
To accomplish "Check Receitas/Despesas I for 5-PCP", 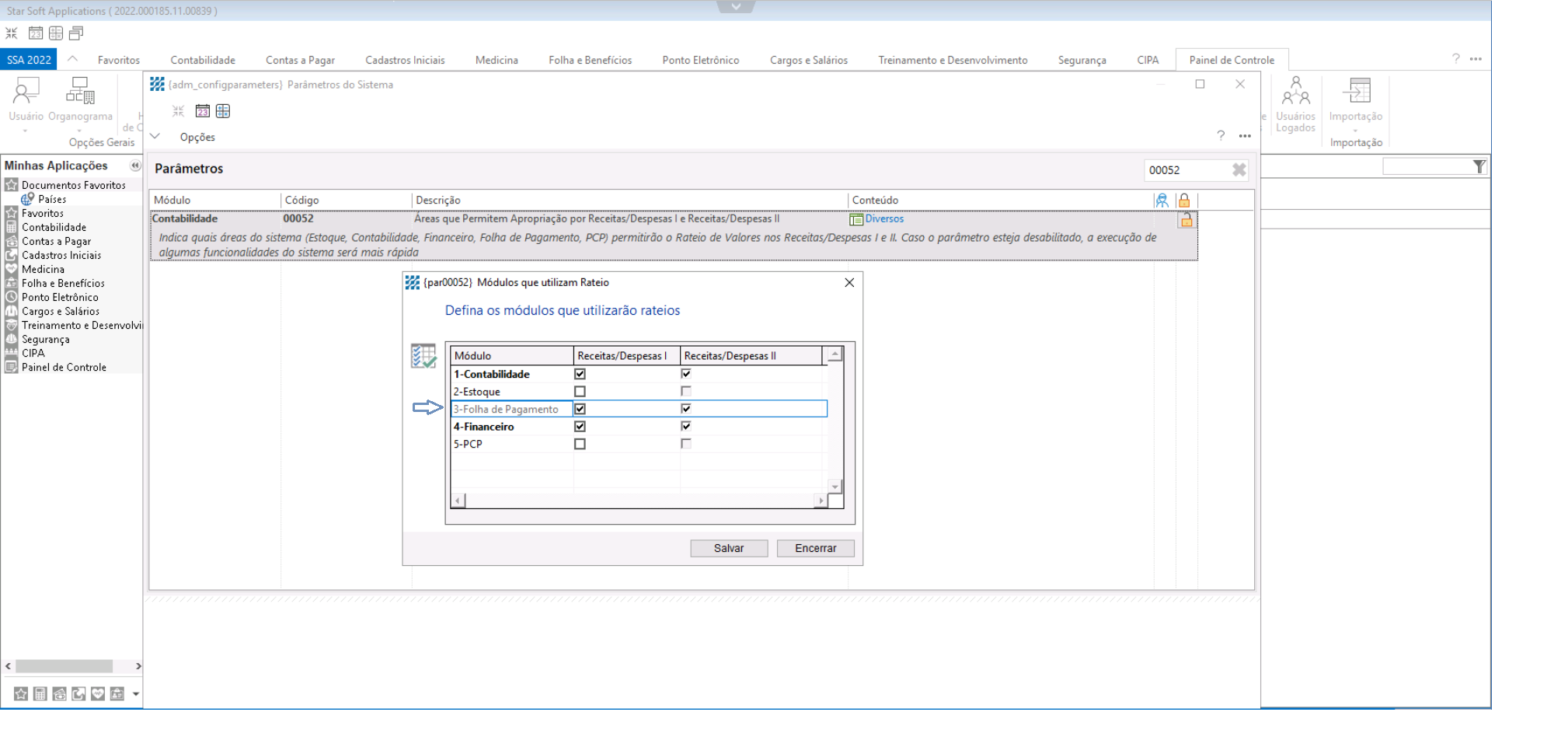I will [580, 444].
